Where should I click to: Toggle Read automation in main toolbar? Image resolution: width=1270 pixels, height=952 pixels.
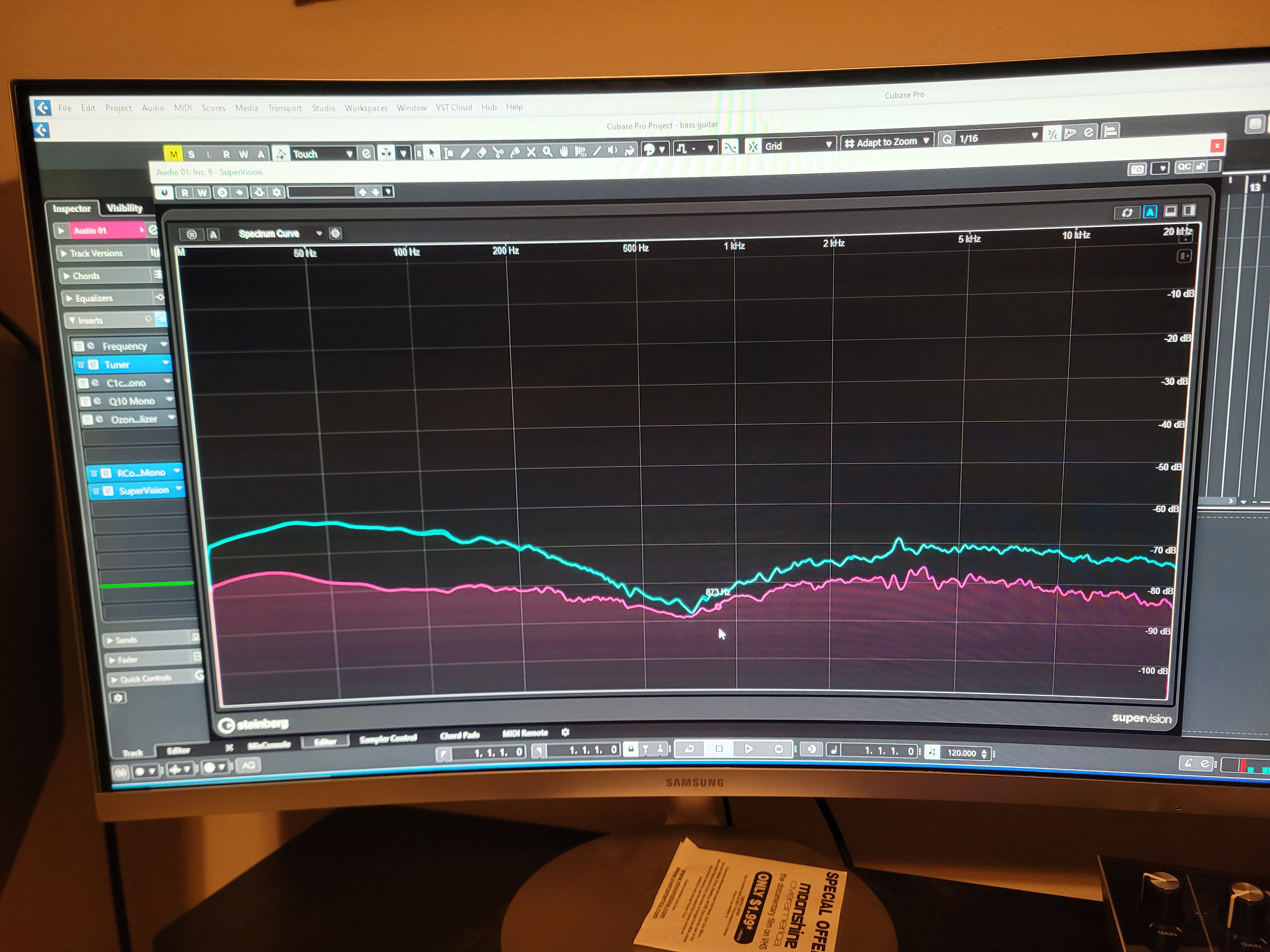coord(227,154)
